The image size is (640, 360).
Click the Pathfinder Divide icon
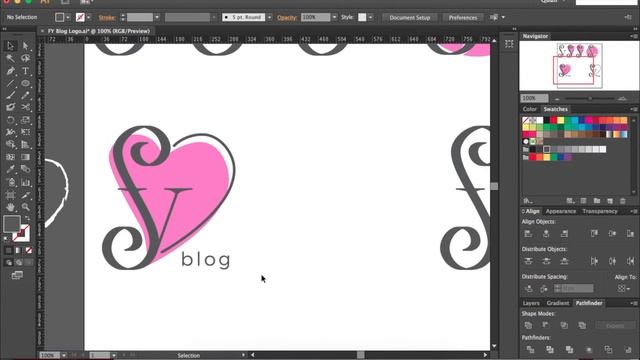[x=530, y=349]
